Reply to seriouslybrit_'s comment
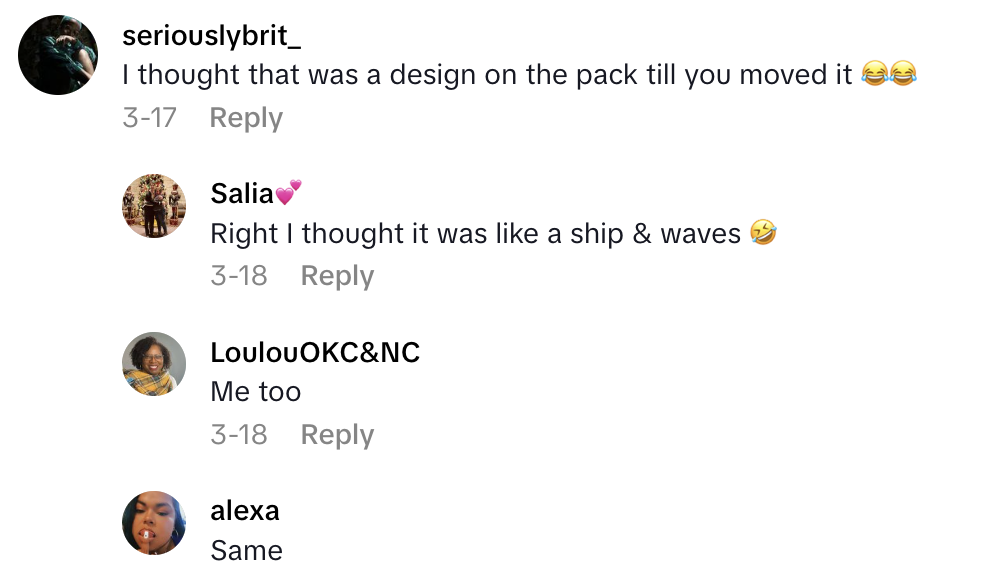Screen dimensions: 986x580 coord(246,118)
